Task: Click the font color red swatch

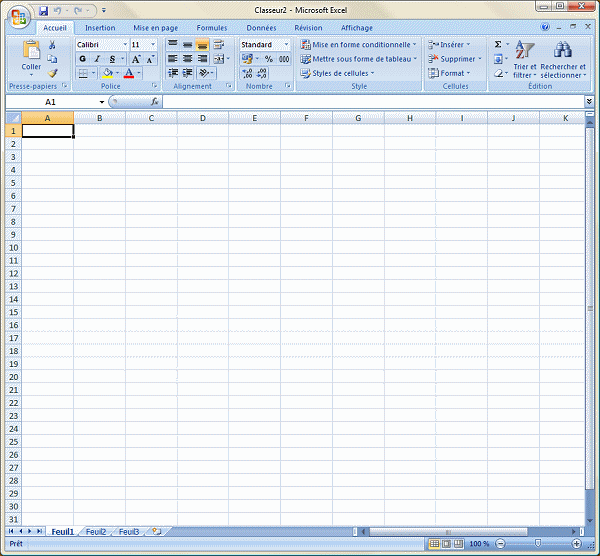Action: [129, 73]
